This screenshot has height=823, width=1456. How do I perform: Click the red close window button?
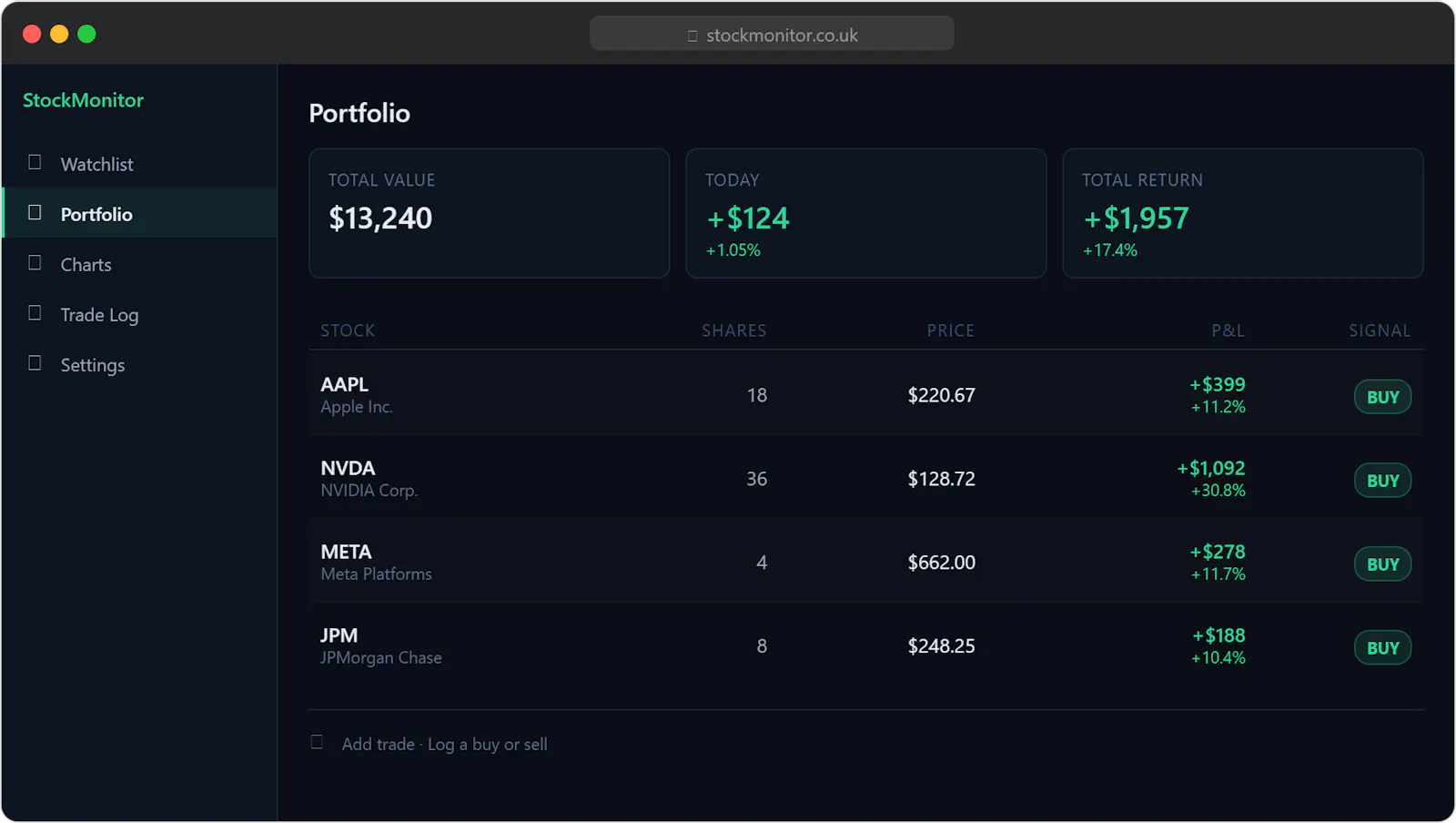coord(32,35)
